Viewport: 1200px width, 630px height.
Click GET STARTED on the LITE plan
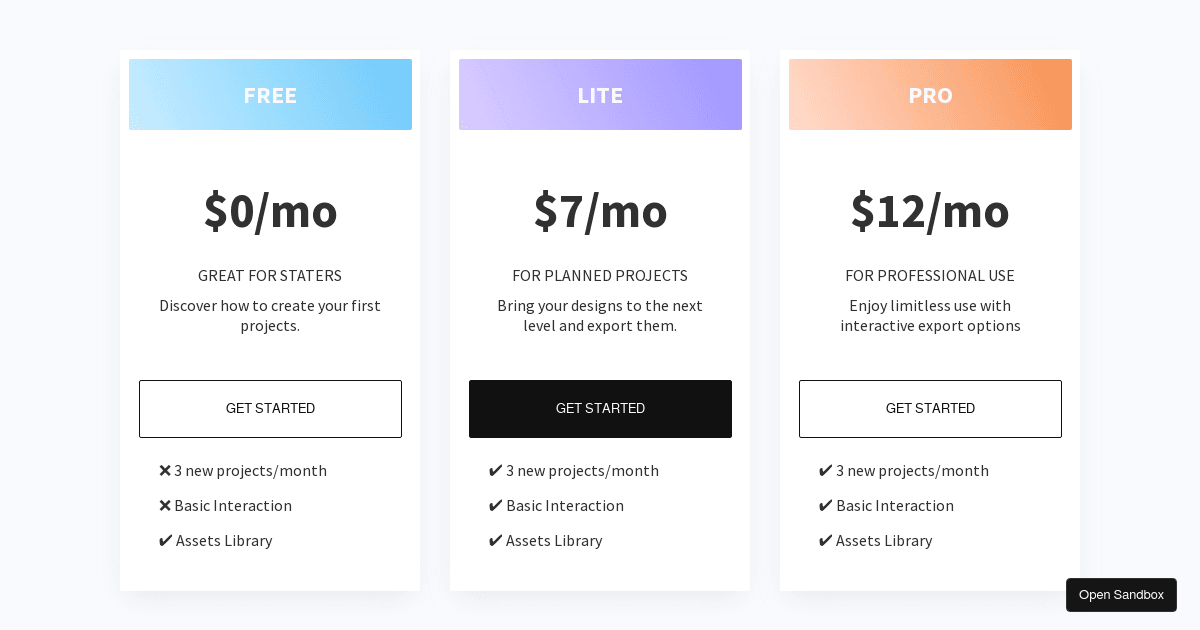[x=600, y=409]
